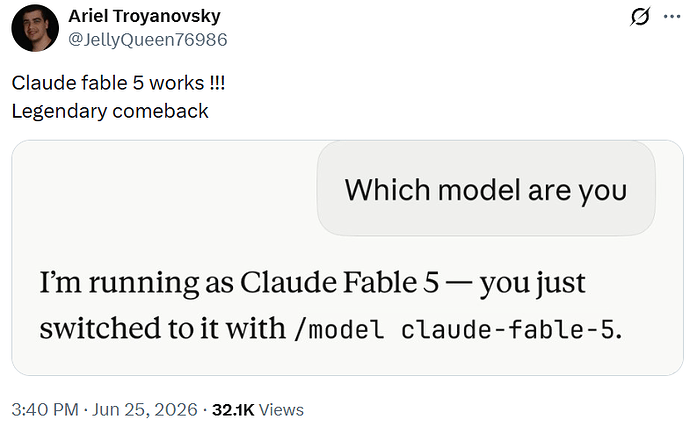
Task: Open the @JellyQueen76986 handle link
Action: 148,40
